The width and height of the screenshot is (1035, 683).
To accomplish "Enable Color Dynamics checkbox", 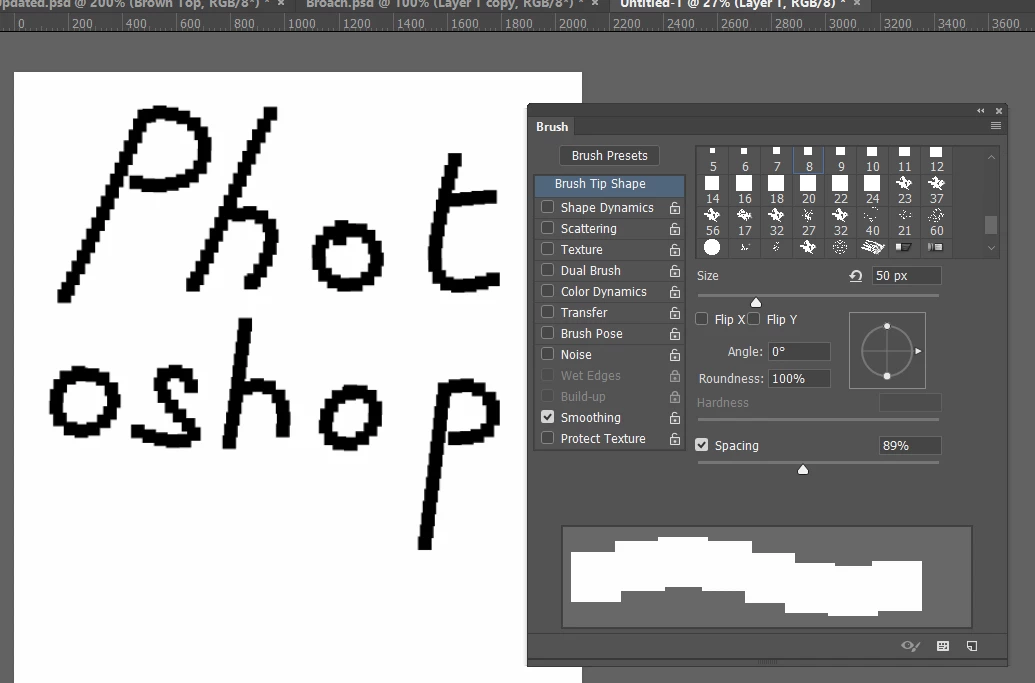I will point(547,291).
